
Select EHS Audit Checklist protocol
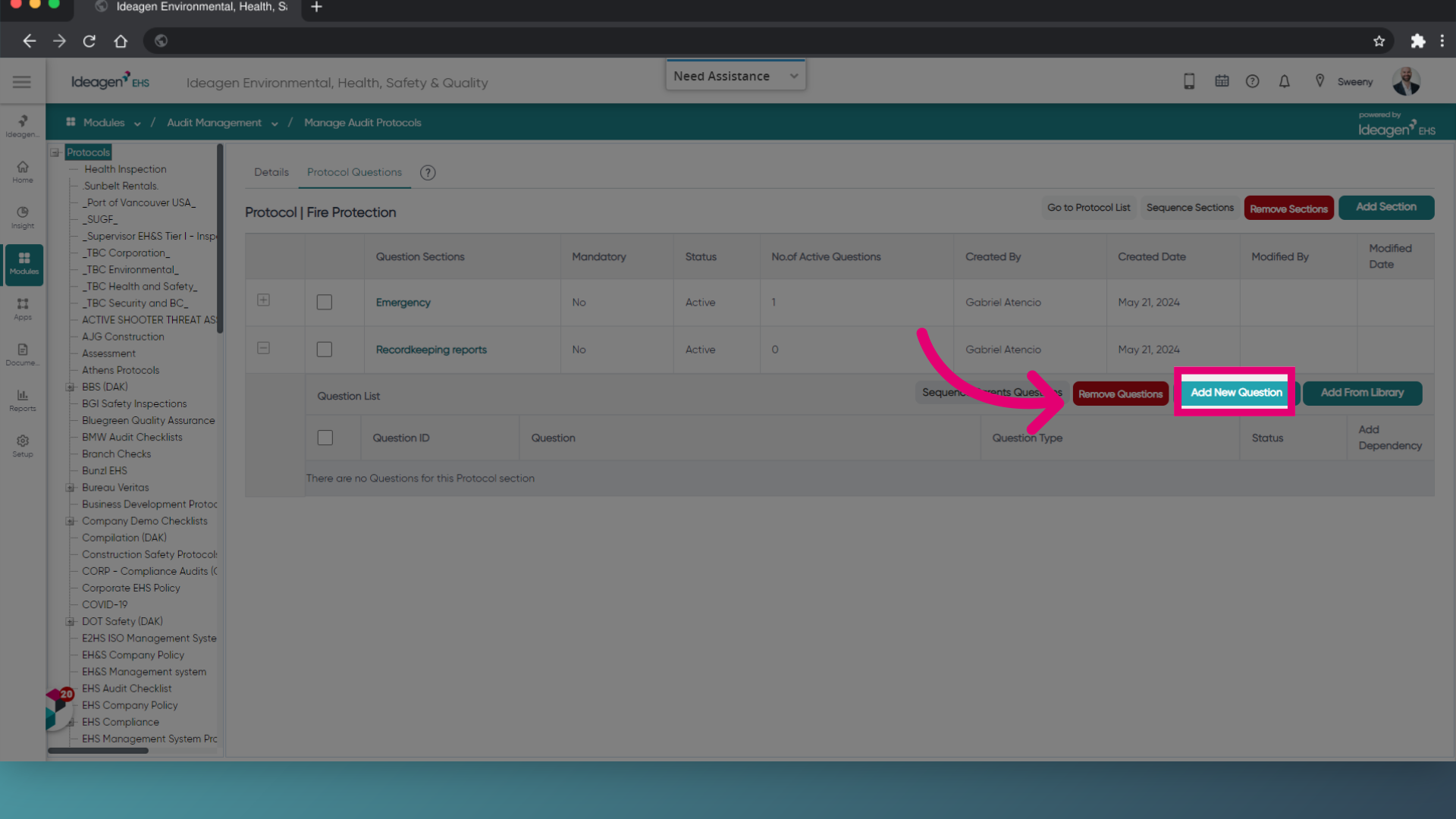coord(127,689)
